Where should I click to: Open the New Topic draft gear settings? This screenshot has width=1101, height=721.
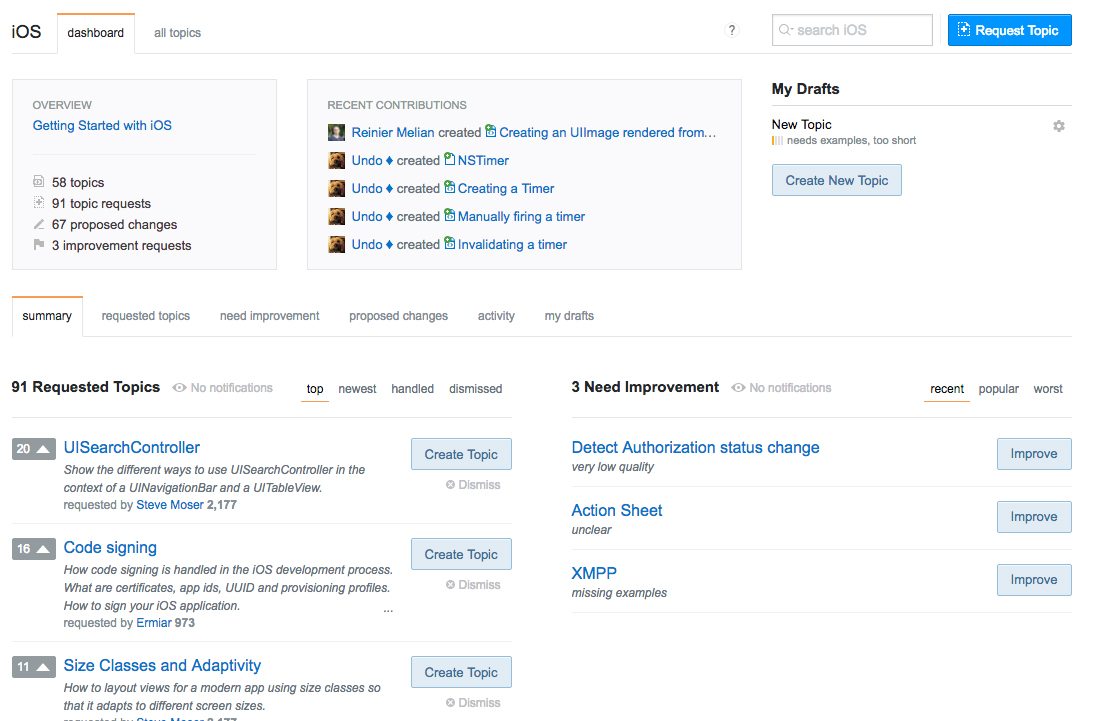coord(1059,126)
